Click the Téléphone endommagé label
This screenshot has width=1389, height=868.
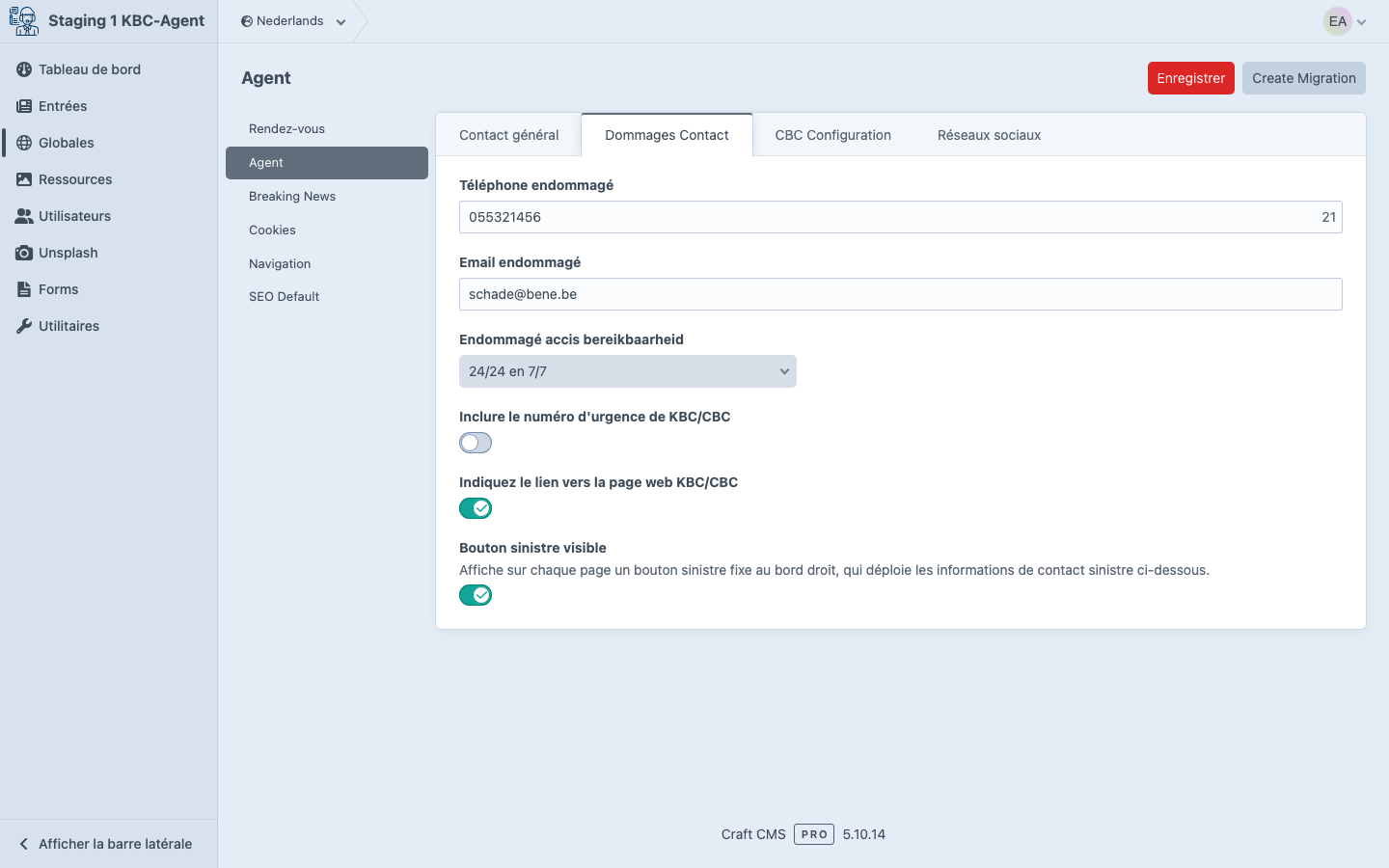(536, 185)
